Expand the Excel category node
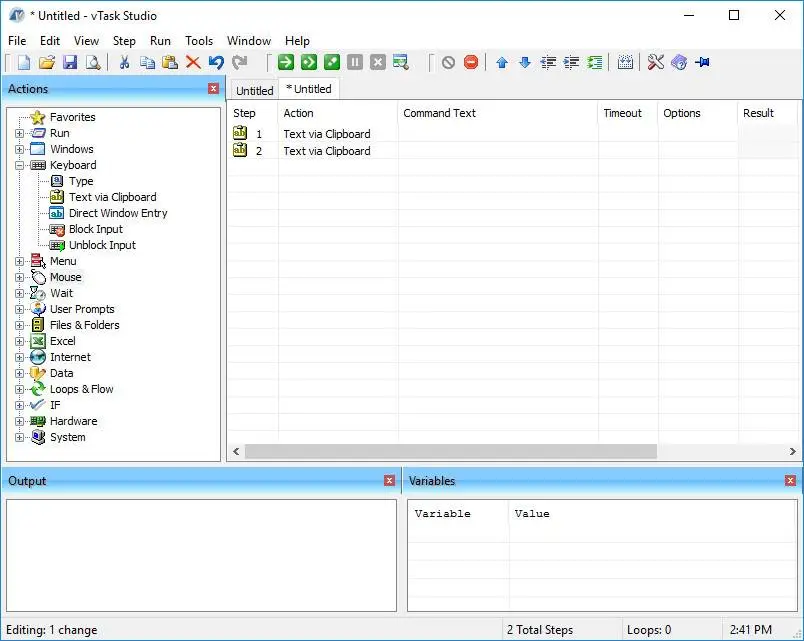Screen dimensions: 804x641 19,342
